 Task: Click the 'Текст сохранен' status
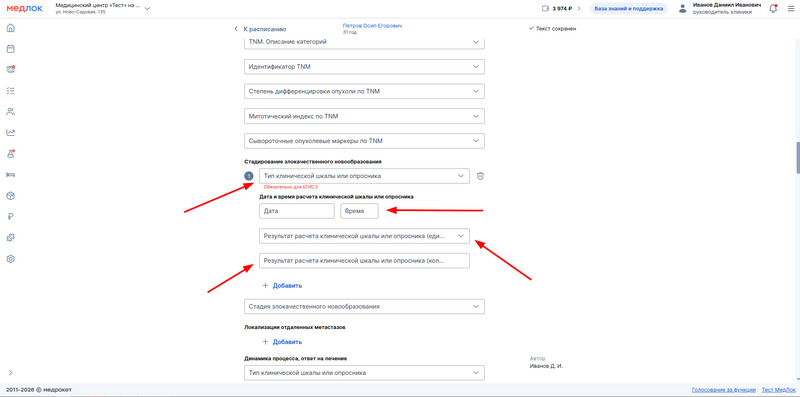coord(553,29)
